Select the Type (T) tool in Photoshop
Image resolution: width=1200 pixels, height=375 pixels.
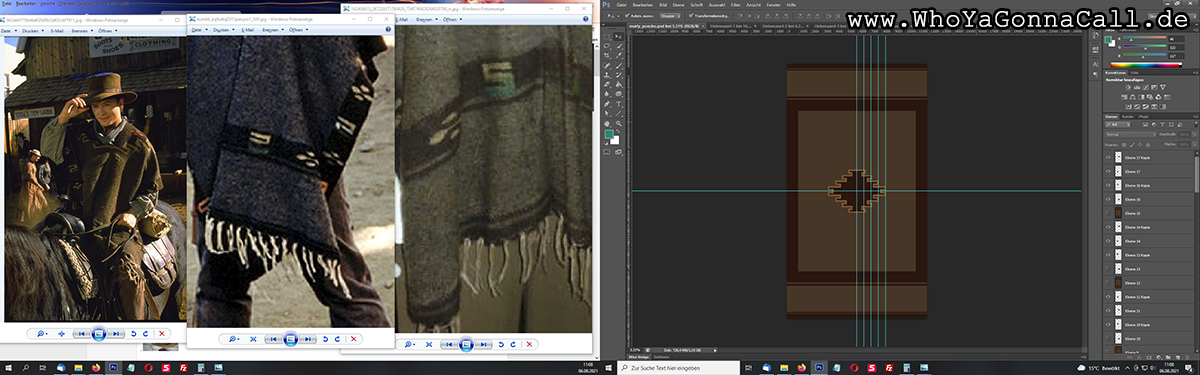pos(618,104)
